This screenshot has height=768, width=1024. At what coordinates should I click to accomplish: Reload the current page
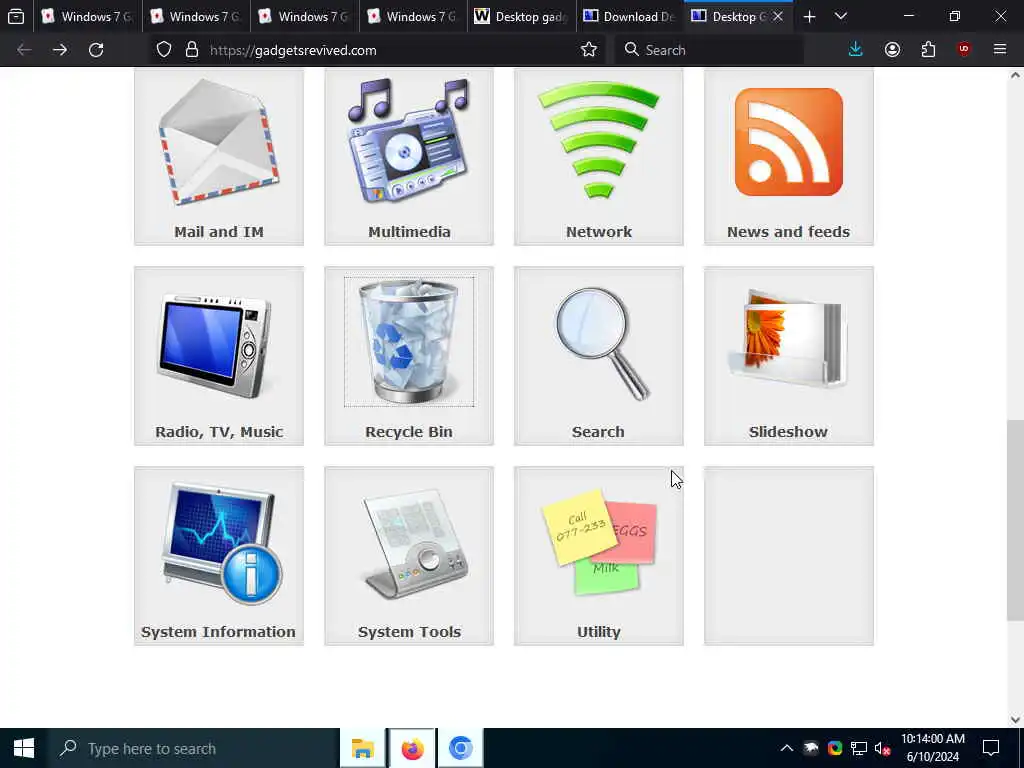pyautogui.click(x=96, y=50)
